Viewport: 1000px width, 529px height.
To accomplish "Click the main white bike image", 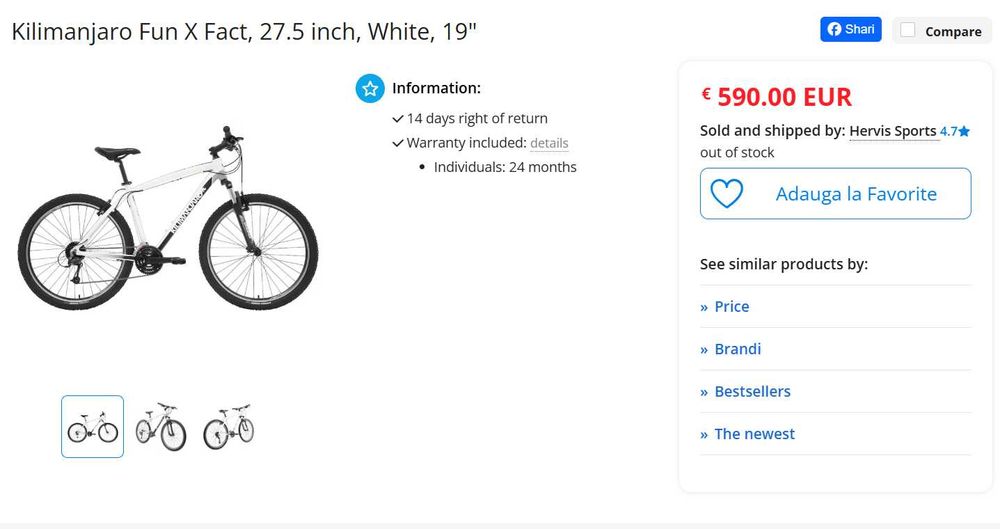I will coord(168,217).
